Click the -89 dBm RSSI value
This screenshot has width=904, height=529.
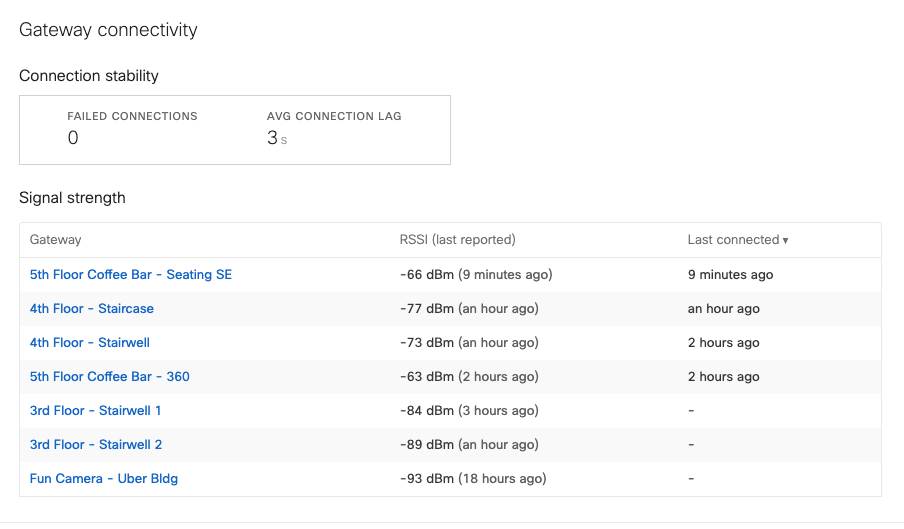click(x=427, y=444)
